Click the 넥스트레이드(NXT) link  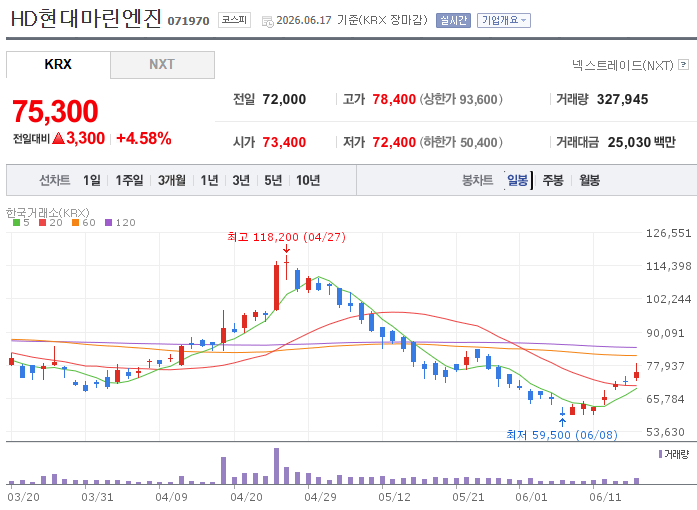623,65
